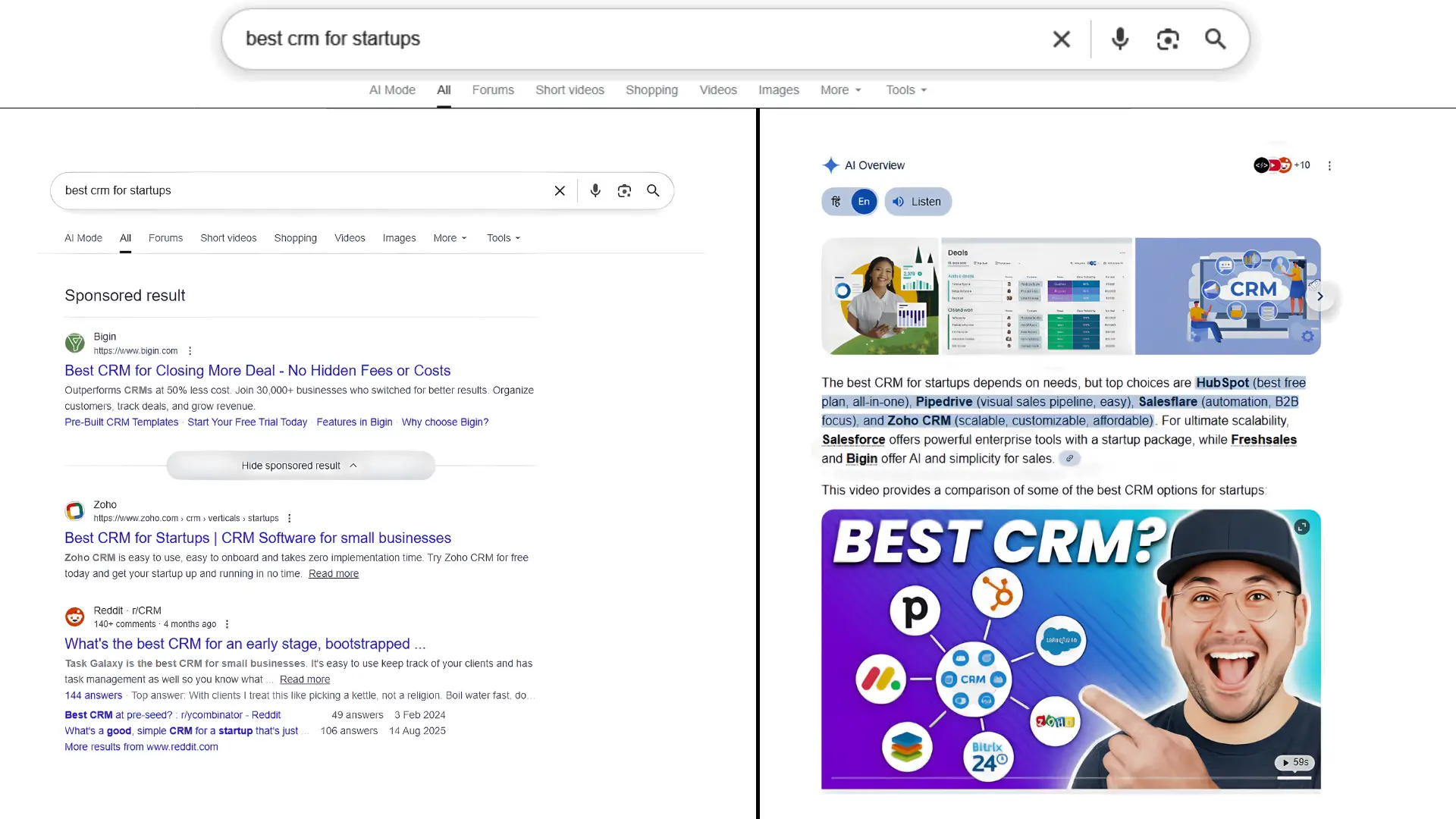Switch AI Overview language to Hindi

click(x=835, y=202)
